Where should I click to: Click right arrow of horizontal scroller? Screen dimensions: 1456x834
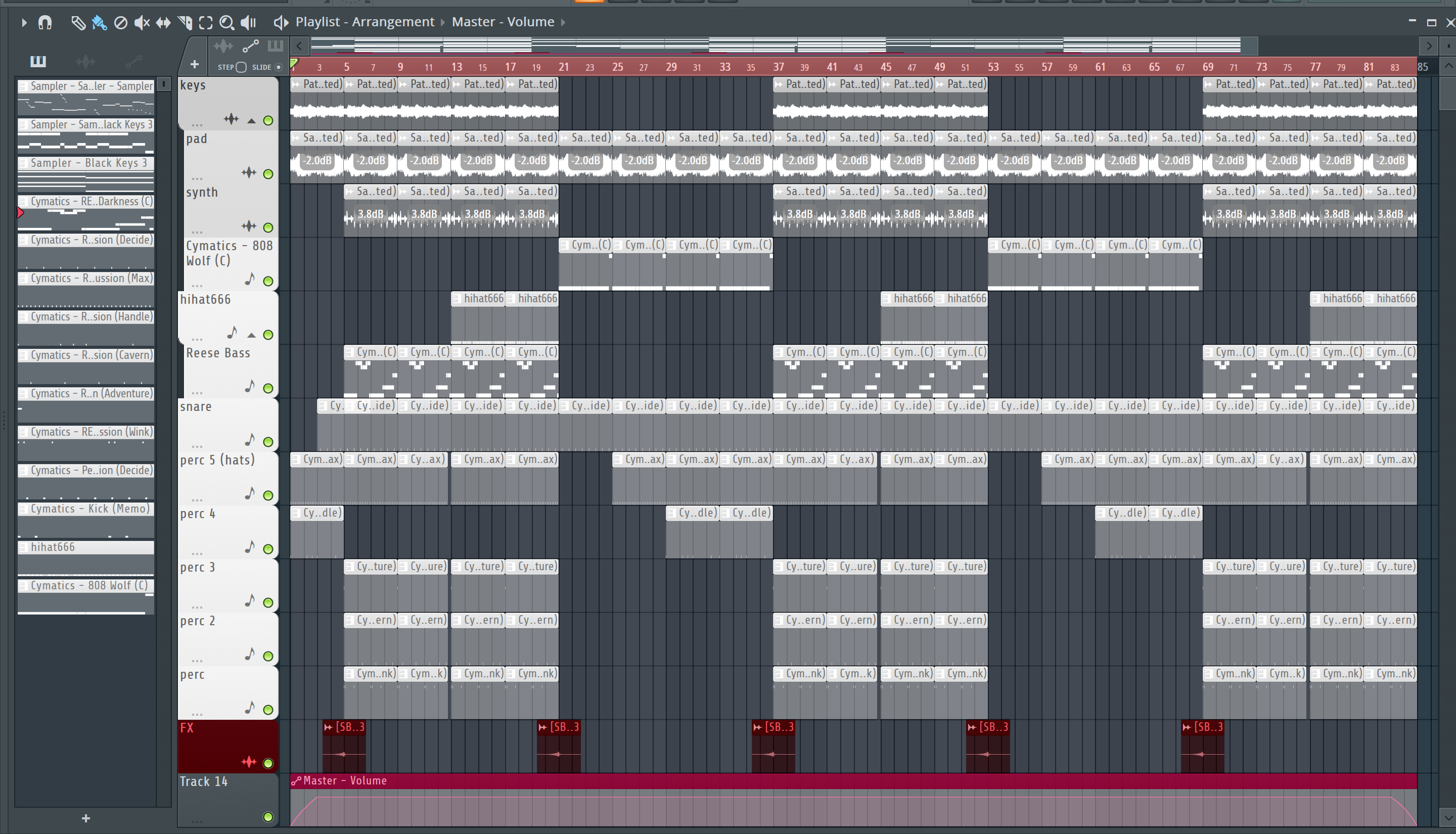1429,46
